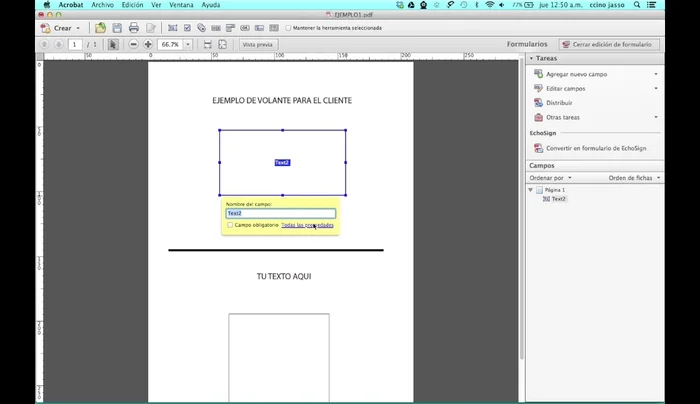The height and width of the screenshot is (404, 700).
Task: Enable the Campo obligatorio checkbox
Action: coord(230,225)
